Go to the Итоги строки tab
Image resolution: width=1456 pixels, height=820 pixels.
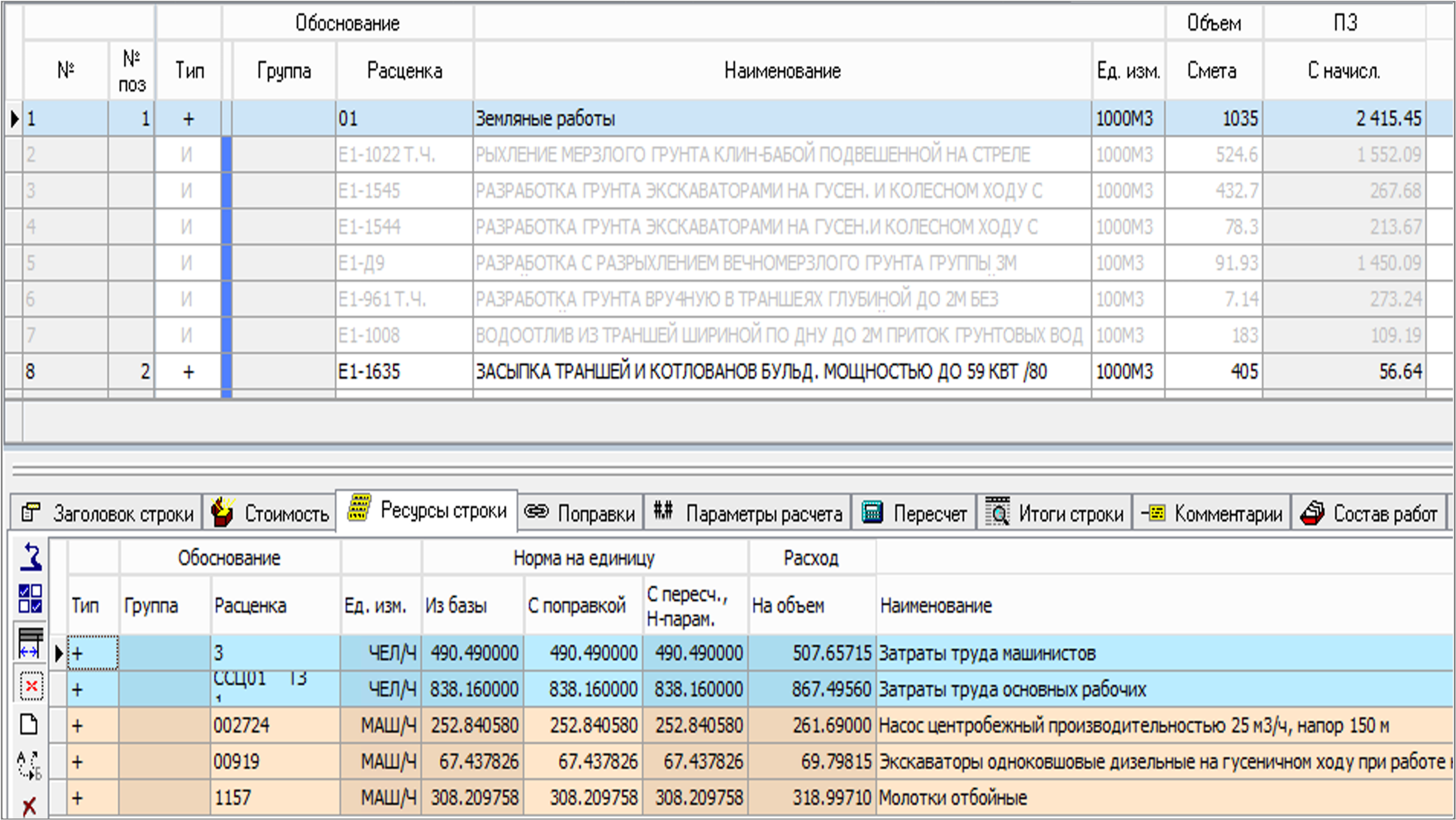click(x=1054, y=513)
